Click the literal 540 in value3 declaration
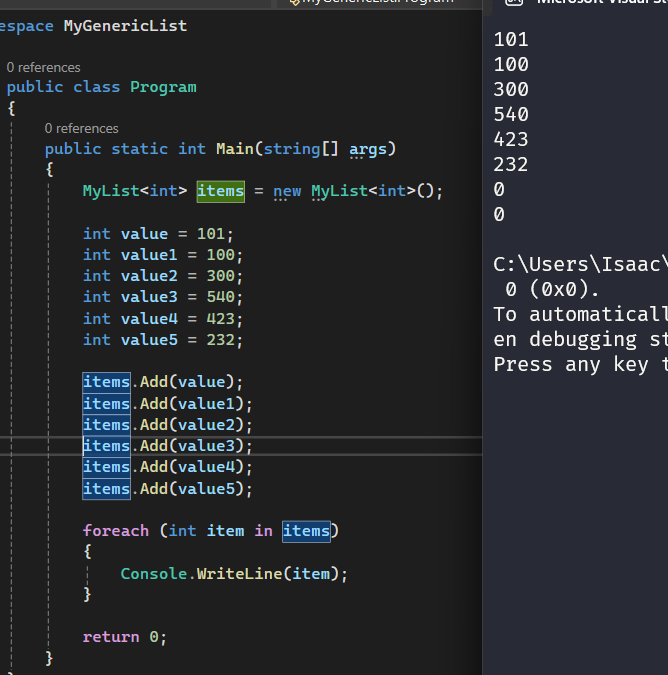 [220, 297]
